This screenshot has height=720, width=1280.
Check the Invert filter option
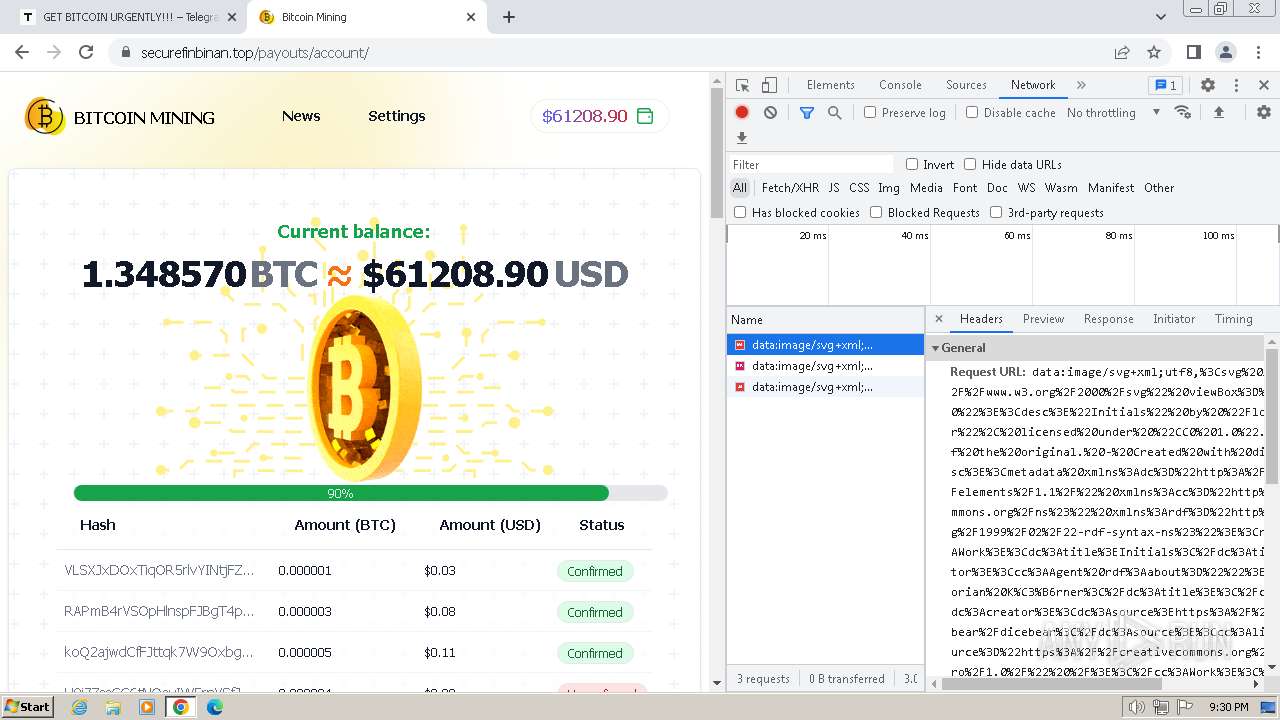point(912,164)
